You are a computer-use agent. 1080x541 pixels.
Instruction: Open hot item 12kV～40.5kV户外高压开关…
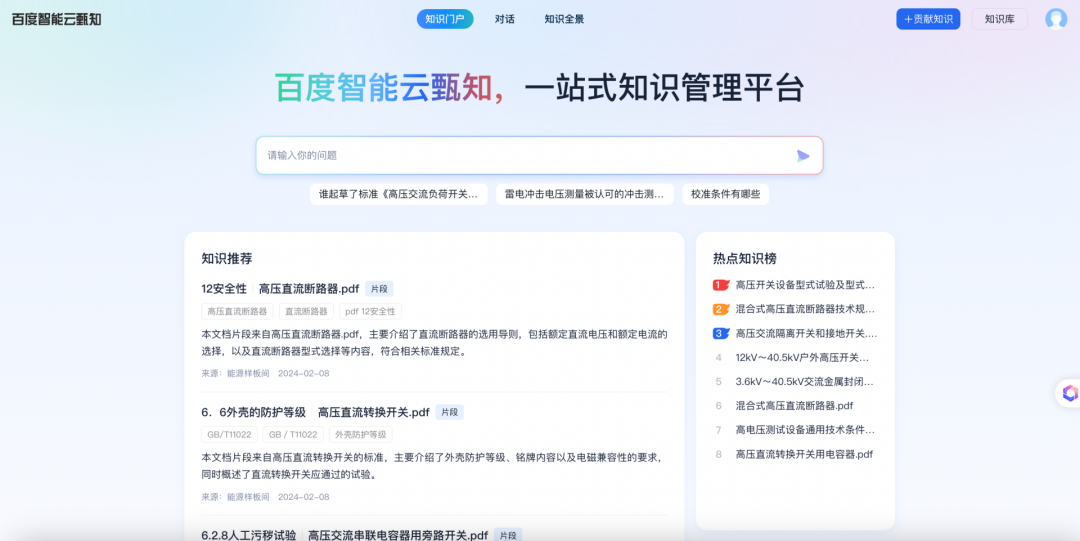coord(802,358)
